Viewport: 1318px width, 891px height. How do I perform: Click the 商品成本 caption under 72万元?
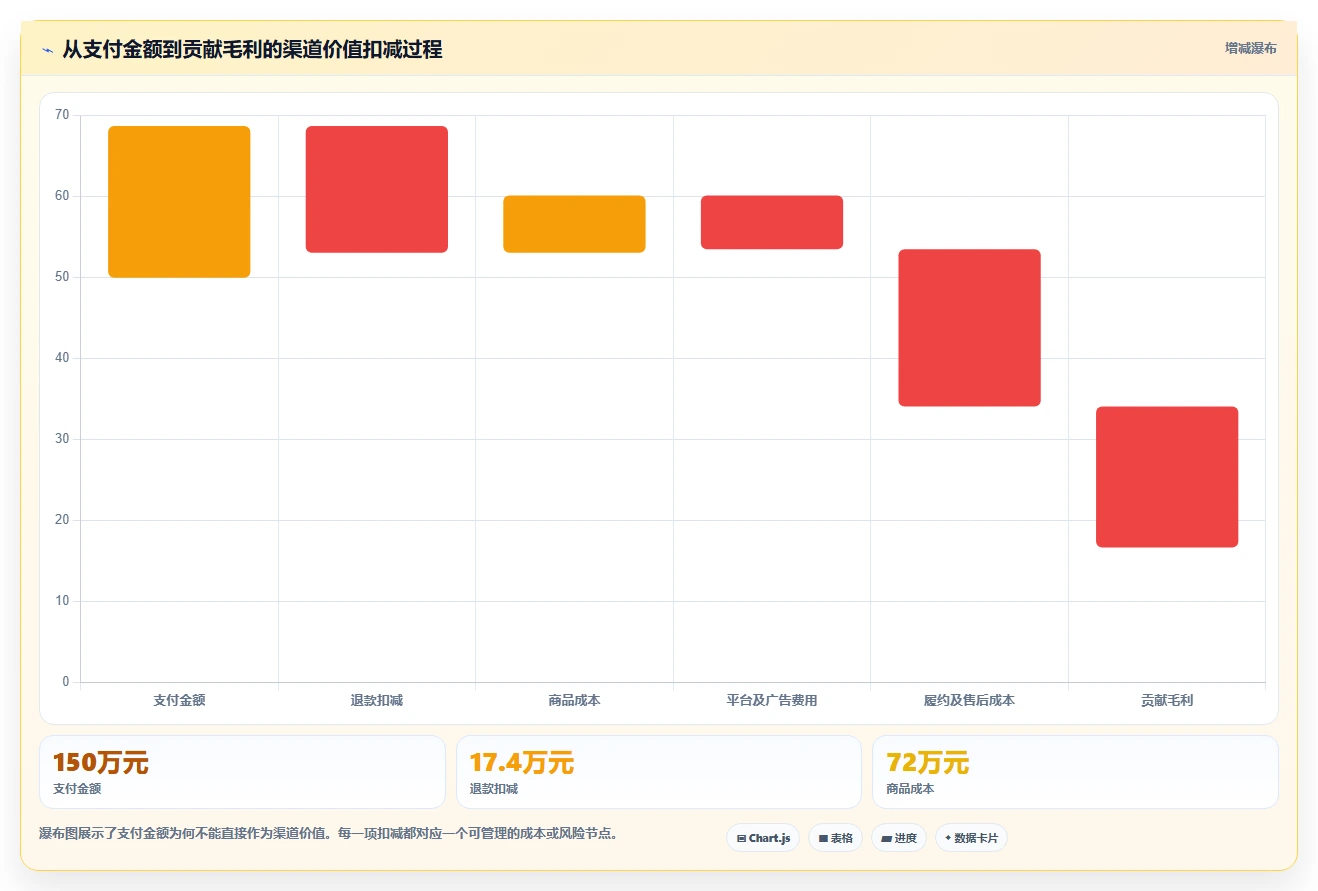(910, 789)
